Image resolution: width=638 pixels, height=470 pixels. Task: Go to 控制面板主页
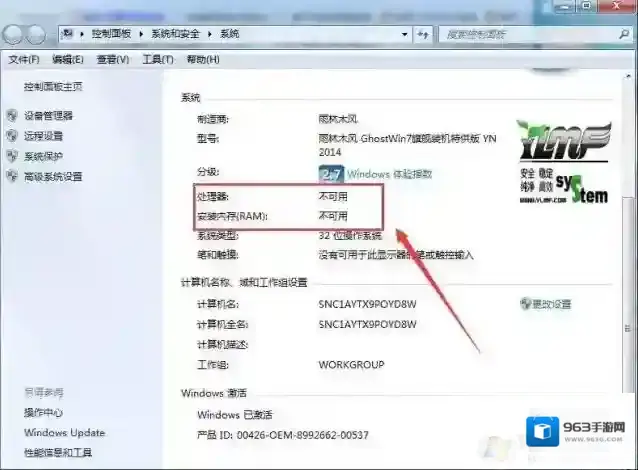coord(53,86)
